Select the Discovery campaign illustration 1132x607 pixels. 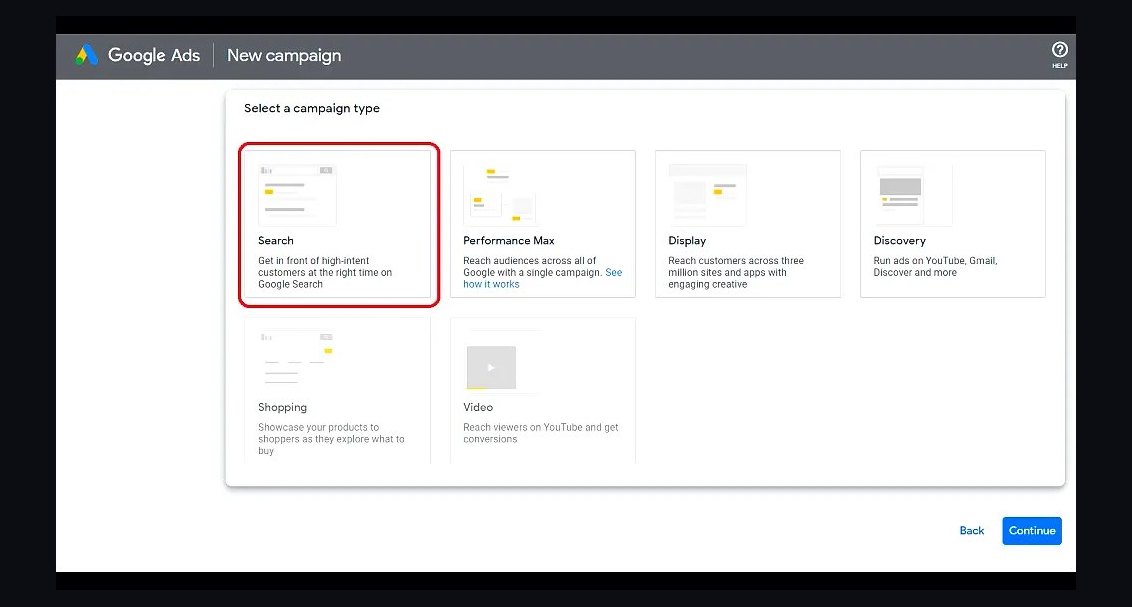(913, 195)
